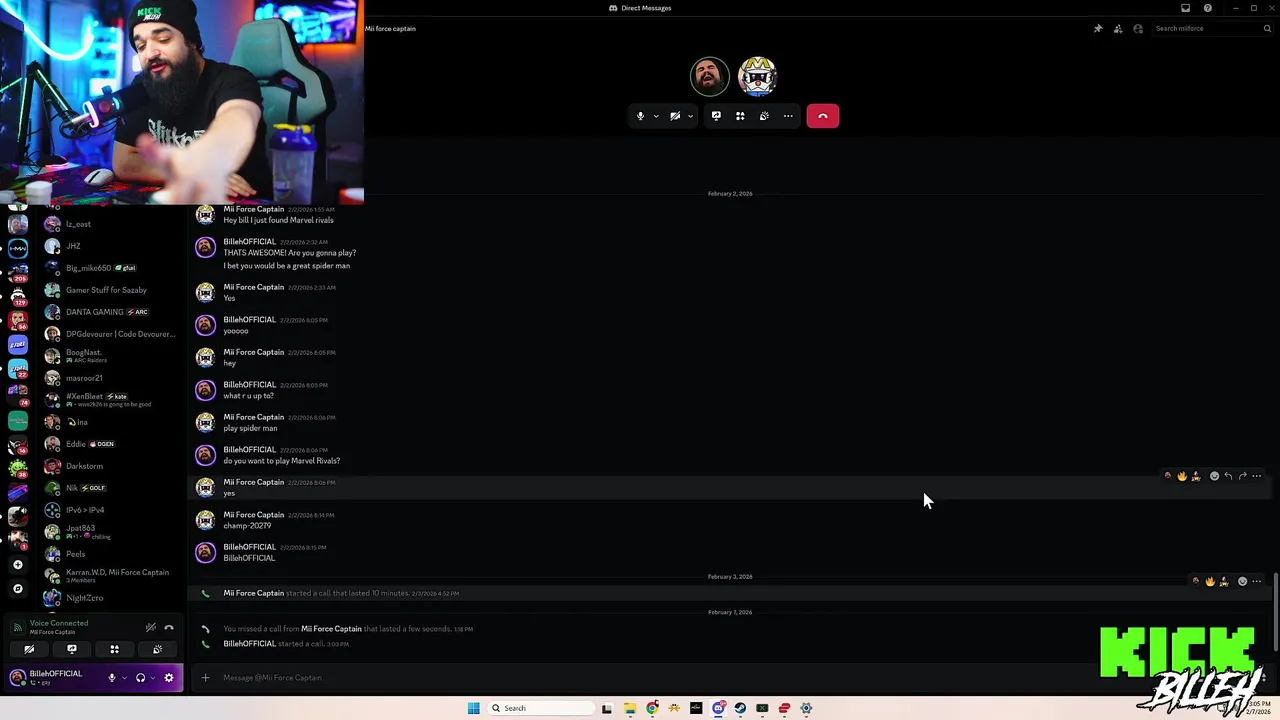Toggle camera in voice panel
1280x720 pixels.
(x=29, y=650)
